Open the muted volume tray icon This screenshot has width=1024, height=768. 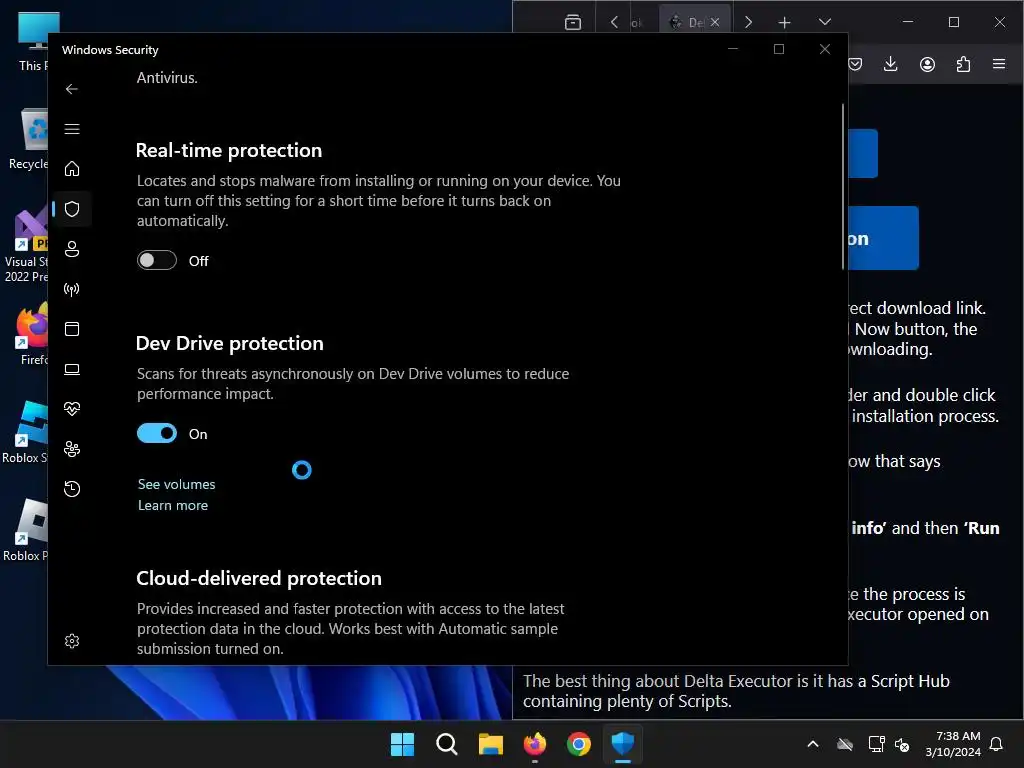[902, 744]
